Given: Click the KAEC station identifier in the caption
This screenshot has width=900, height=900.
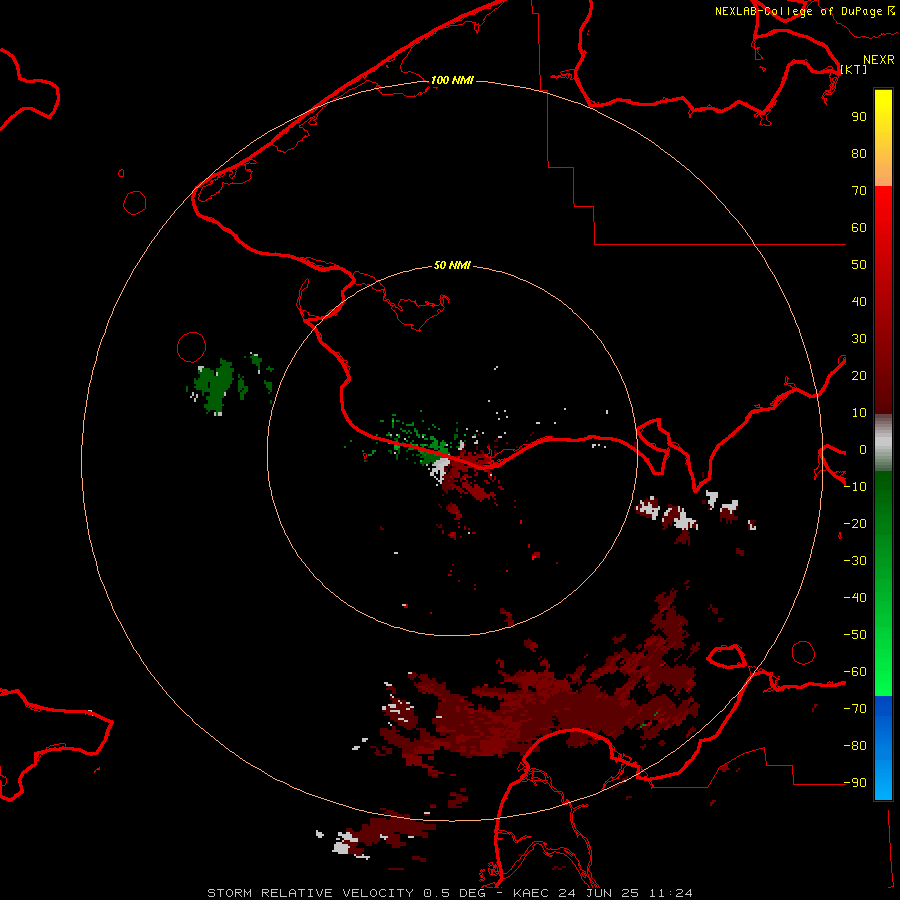Looking at the screenshot, I should (532, 893).
